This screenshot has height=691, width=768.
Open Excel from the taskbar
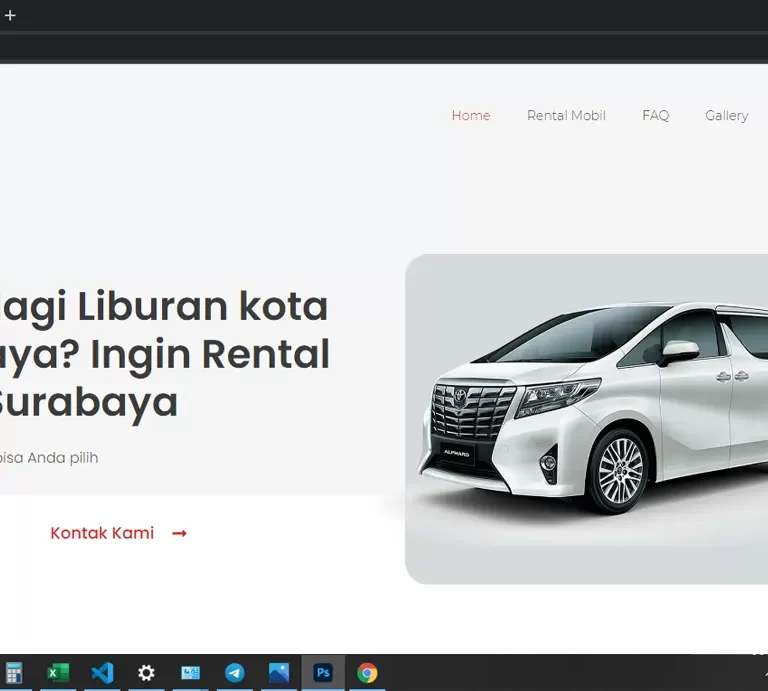(58, 673)
